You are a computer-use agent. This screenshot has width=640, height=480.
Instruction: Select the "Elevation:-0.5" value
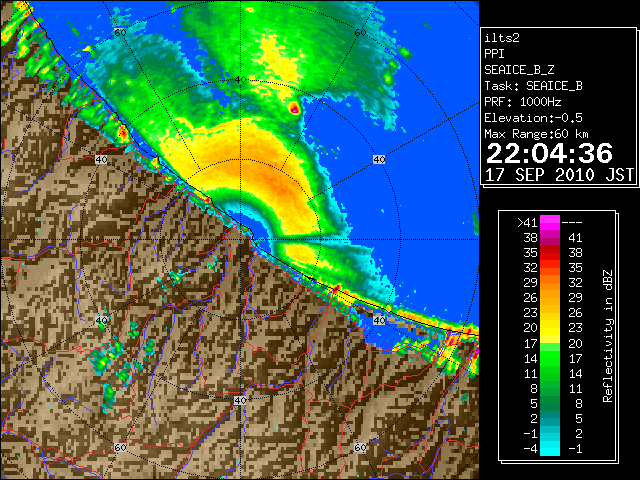pyautogui.click(x=533, y=118)
